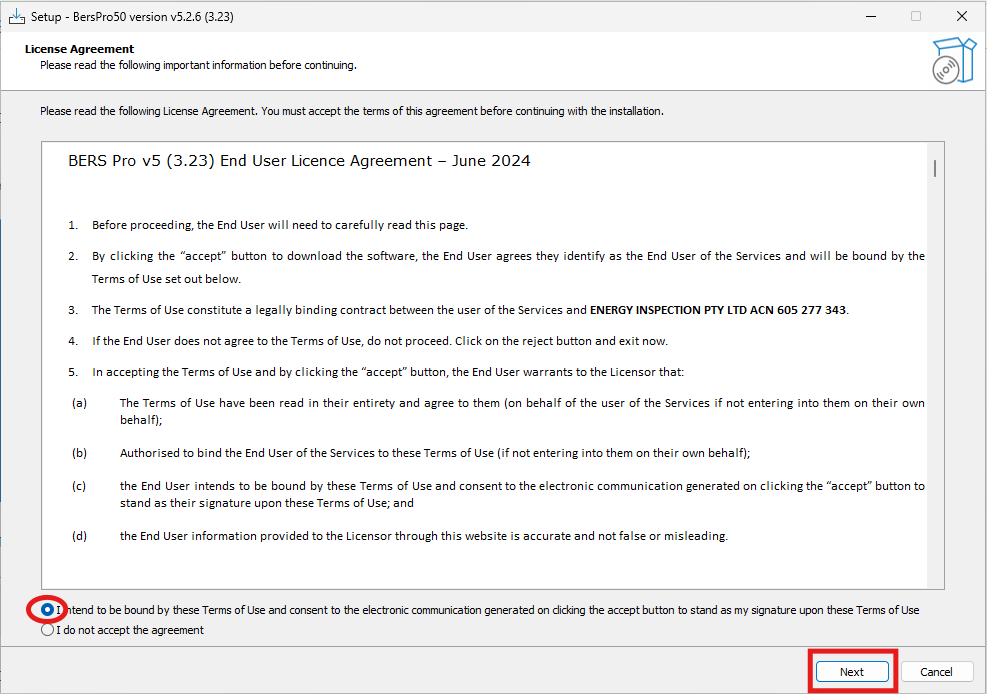Close the Setup window

coord(962,16)
